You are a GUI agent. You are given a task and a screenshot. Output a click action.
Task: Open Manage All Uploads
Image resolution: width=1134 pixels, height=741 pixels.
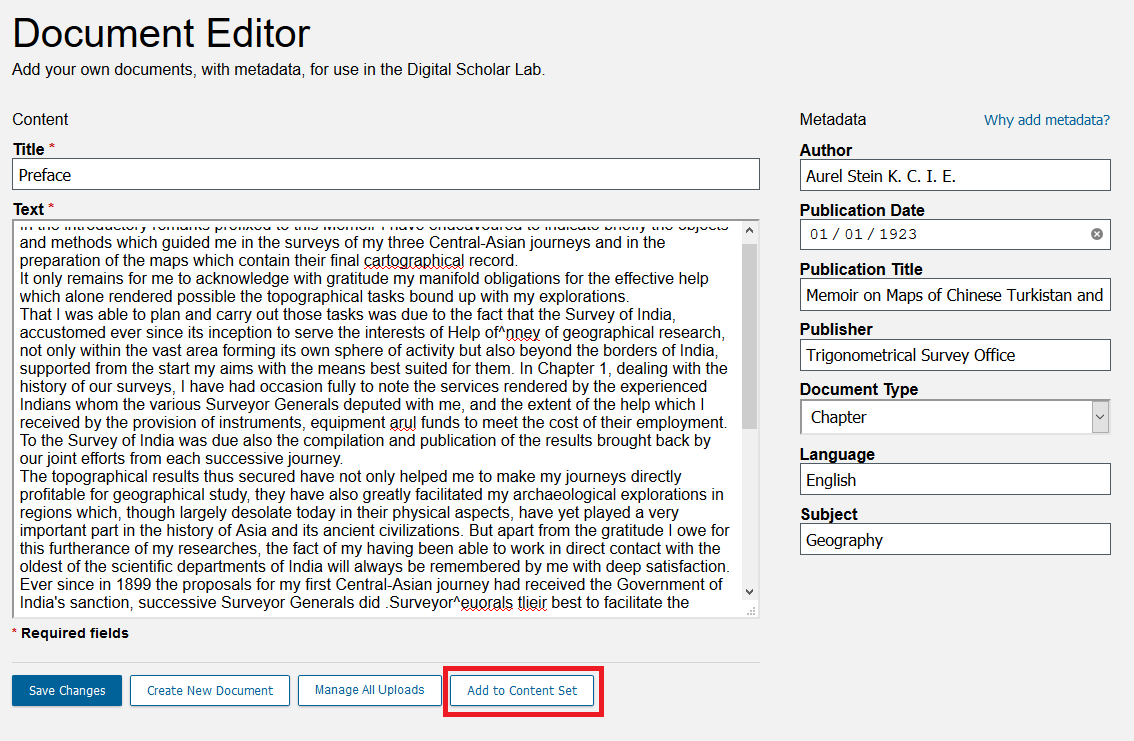[x=369, y=690]
